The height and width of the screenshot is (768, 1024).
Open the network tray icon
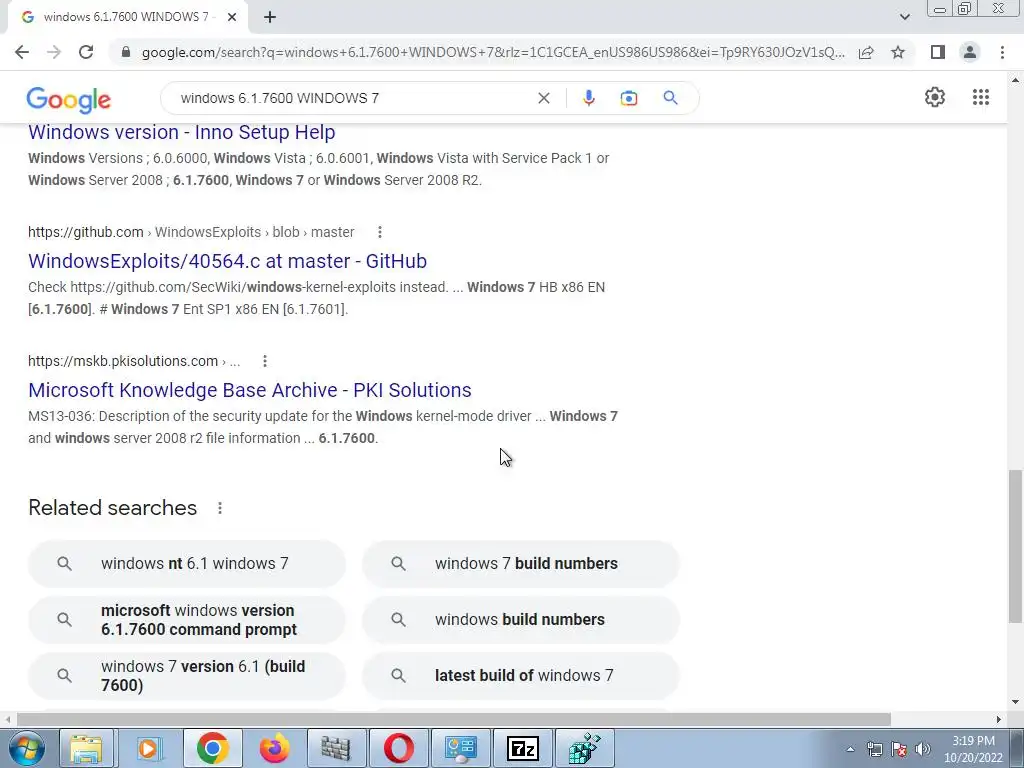(874, 749)
